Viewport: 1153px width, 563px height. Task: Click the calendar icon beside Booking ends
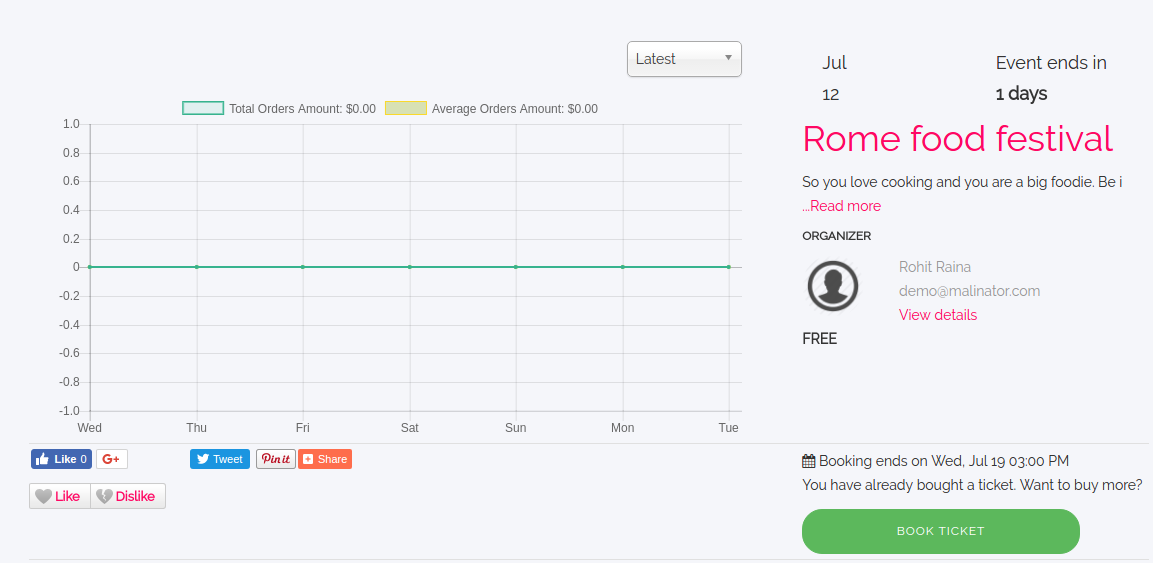(808, 461)
